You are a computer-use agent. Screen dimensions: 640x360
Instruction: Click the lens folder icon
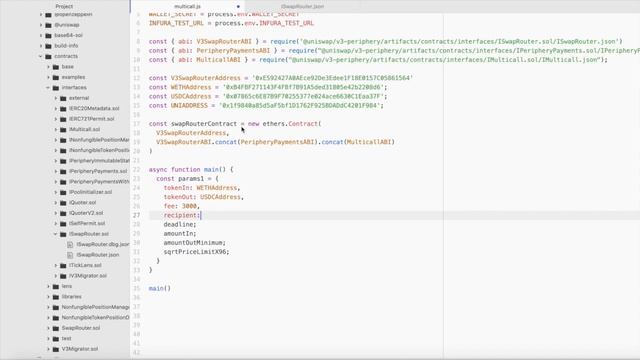click(x=56, y=287)
